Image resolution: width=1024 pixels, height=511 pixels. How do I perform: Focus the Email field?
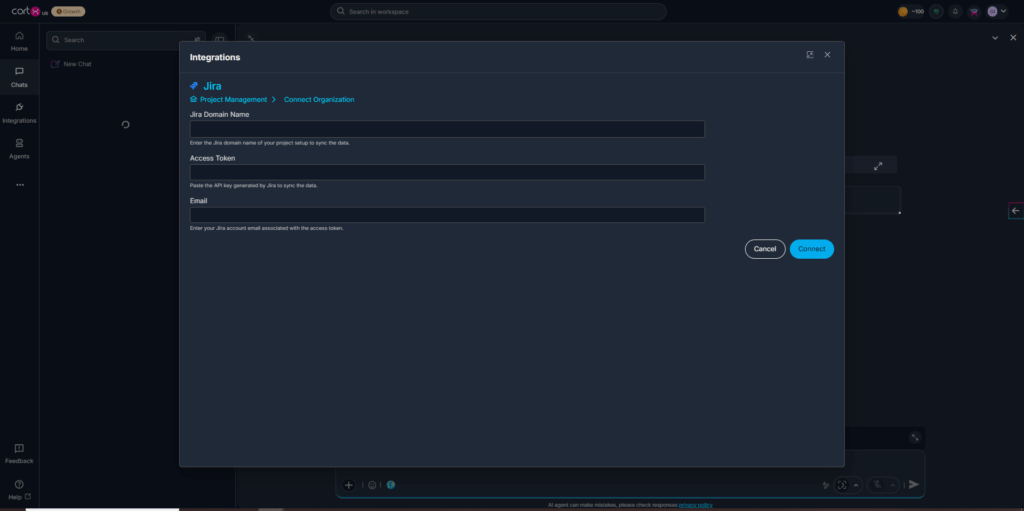pos(447,215)
